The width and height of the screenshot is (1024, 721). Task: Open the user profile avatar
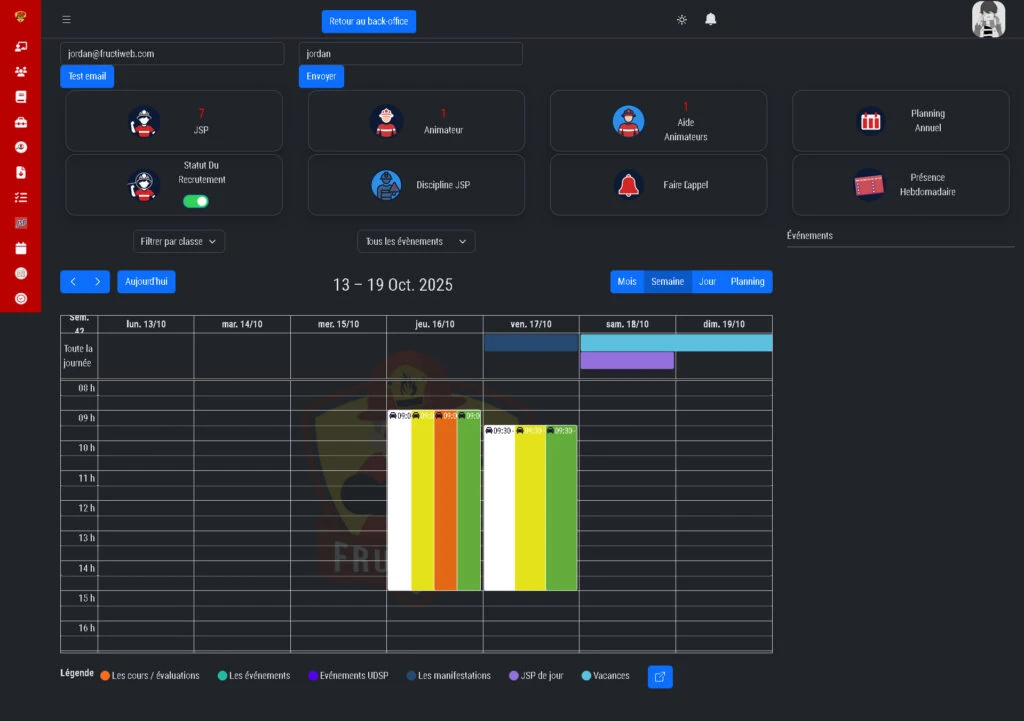point(988,19)
